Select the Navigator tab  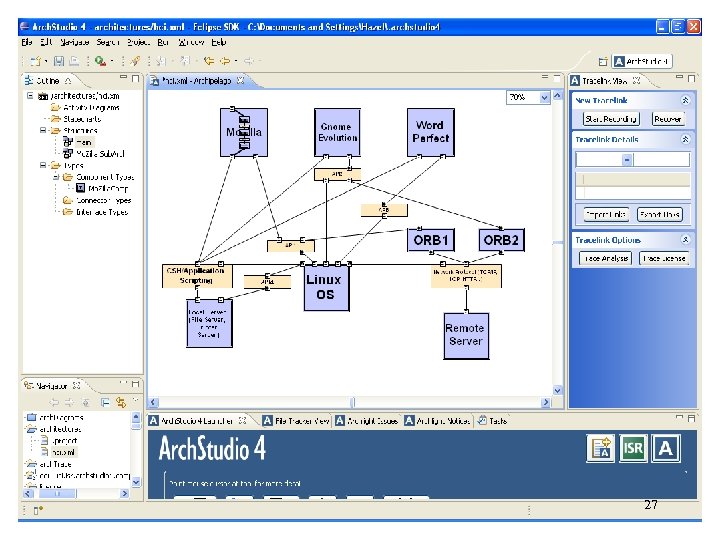[52, 386]
